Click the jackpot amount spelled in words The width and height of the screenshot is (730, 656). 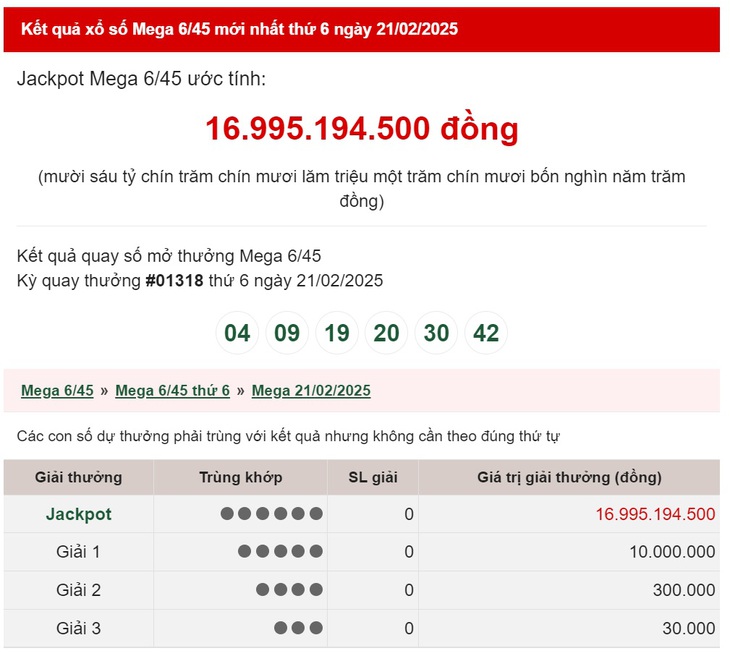point(362,189)
